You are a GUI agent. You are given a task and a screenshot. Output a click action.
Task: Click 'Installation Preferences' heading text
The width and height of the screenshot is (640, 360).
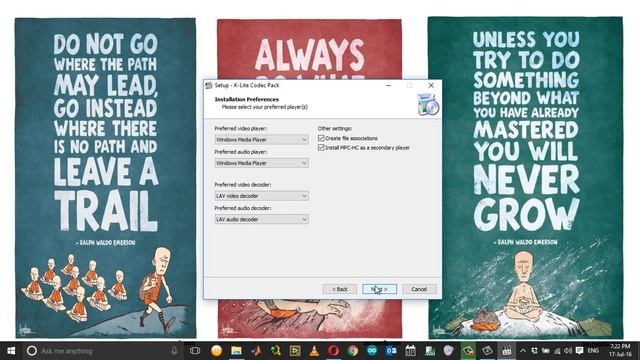247,99
